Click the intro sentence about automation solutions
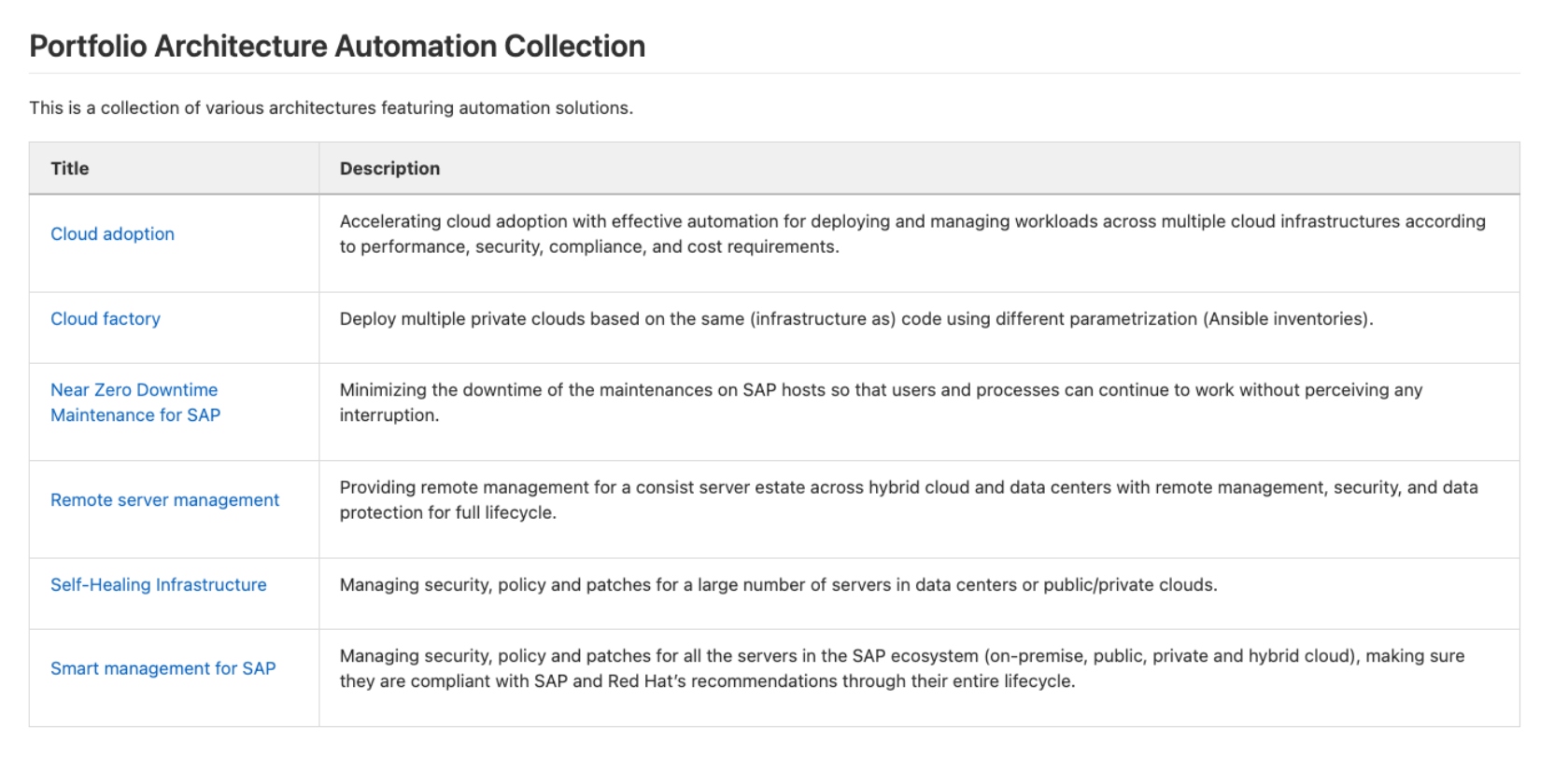 coord(331,108)
